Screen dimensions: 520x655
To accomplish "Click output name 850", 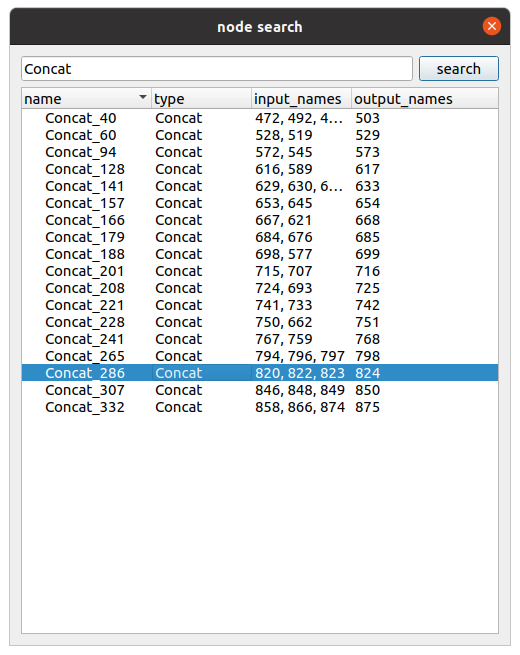I will [x=368, y=390].
